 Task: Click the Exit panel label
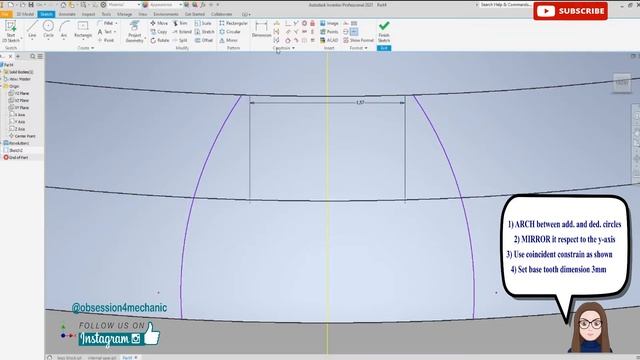384,48
